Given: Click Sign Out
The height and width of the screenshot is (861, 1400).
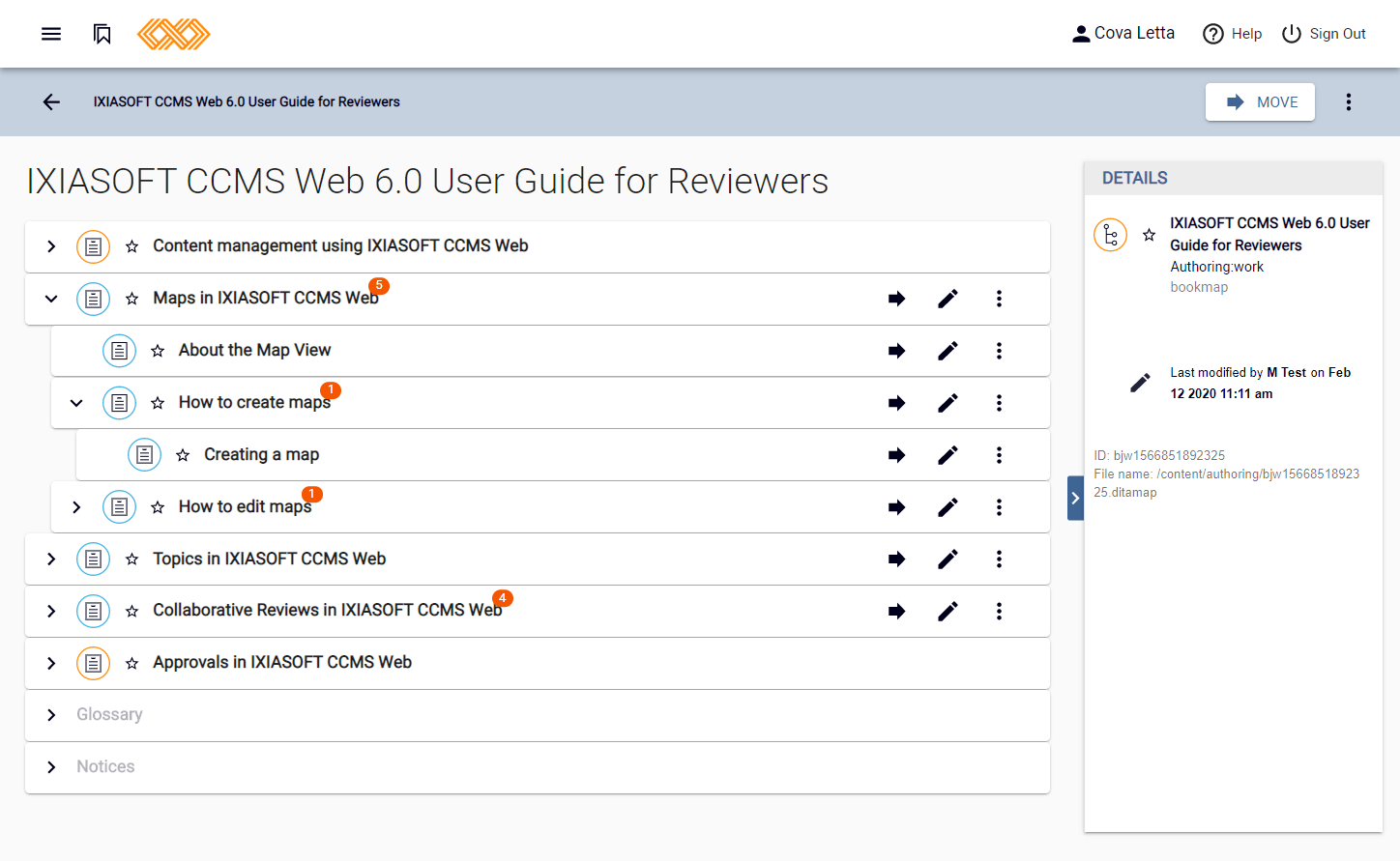Looking at the screenshot, I should tap(1324, 34).
